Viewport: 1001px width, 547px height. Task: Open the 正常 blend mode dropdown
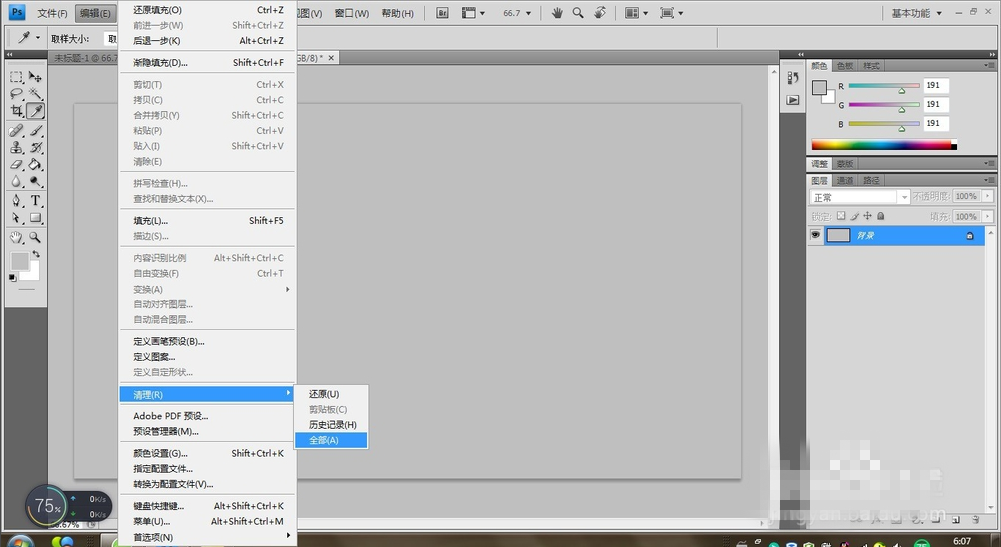(859, 197)
